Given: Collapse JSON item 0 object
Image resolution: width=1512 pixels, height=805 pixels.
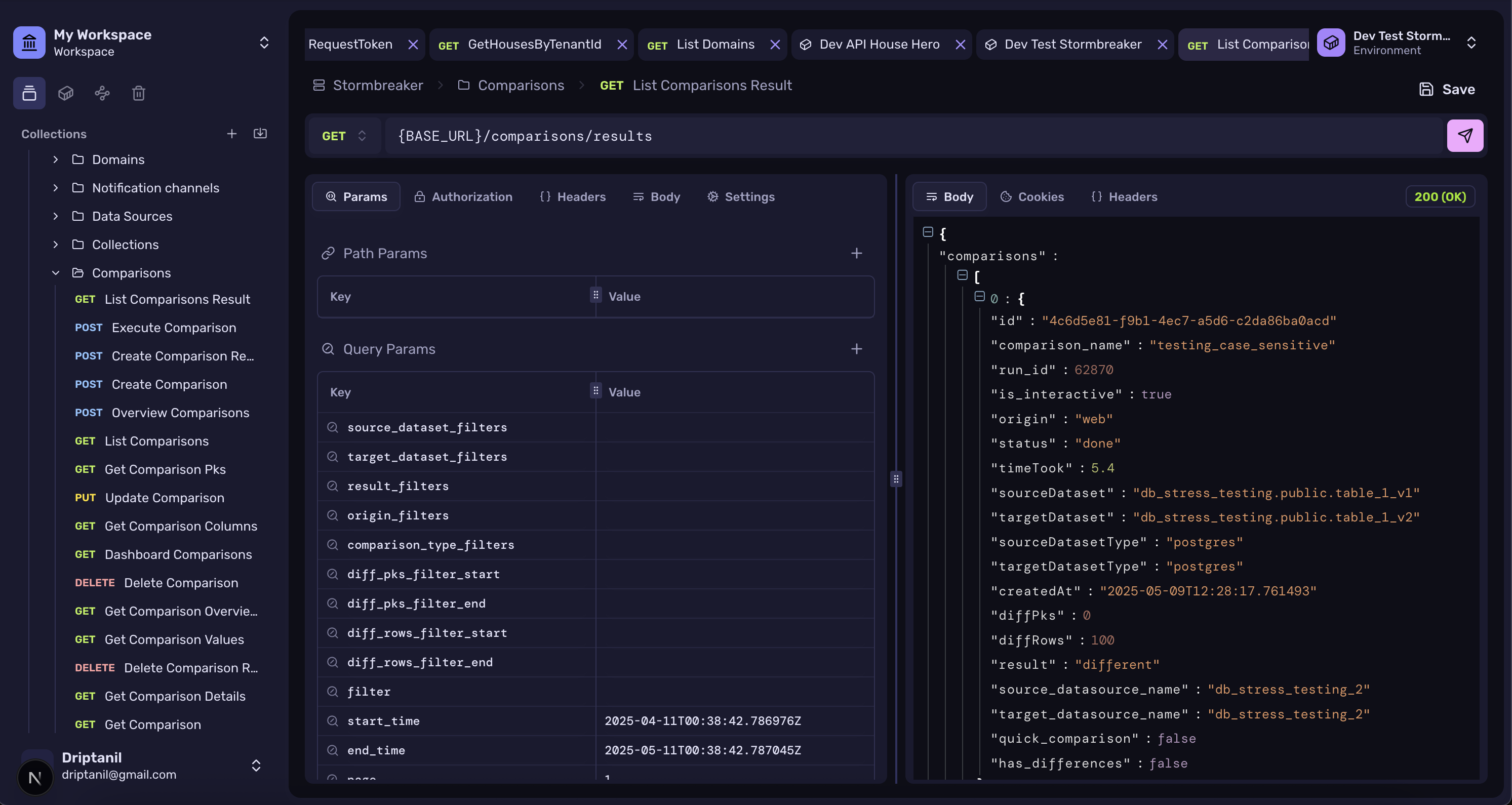Looking at the screenshot, I should [x=979, y=296].
